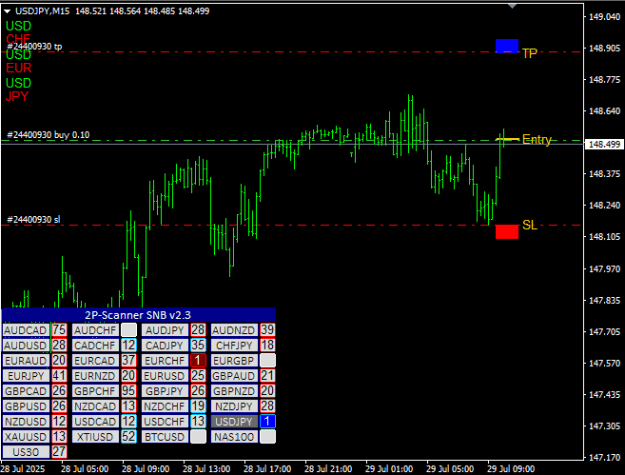Switch to XTIUSD oil chart
This screenshot has width=625, height=475.
click(95, 436)
